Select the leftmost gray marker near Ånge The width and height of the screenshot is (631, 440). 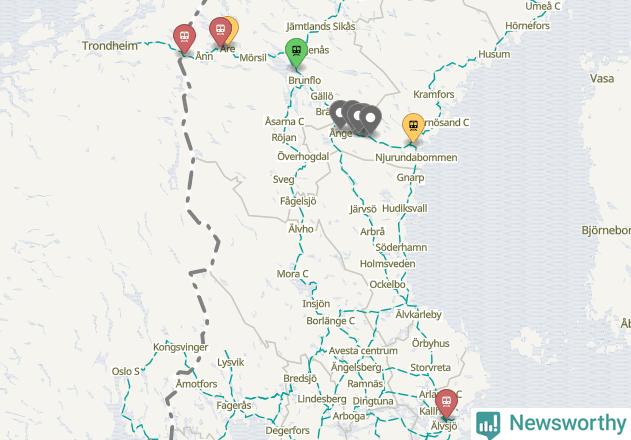point(339,114)
